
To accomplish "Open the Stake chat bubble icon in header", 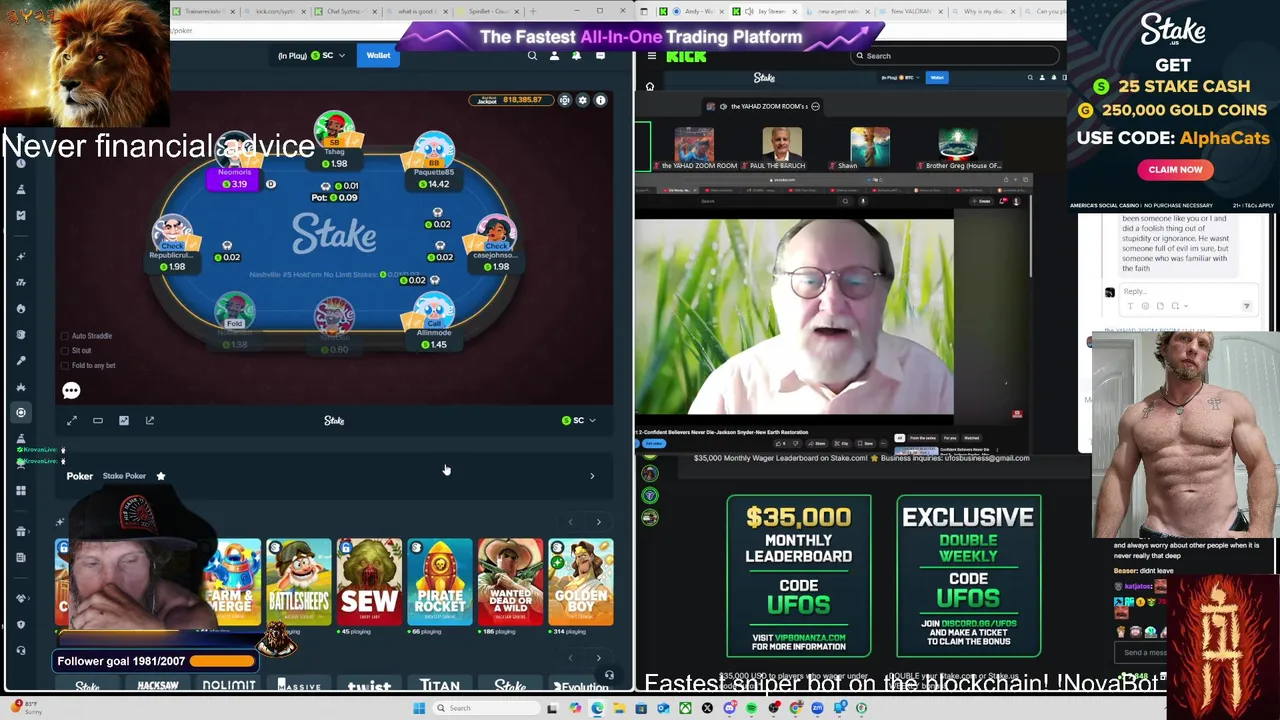I will [600, 56].
